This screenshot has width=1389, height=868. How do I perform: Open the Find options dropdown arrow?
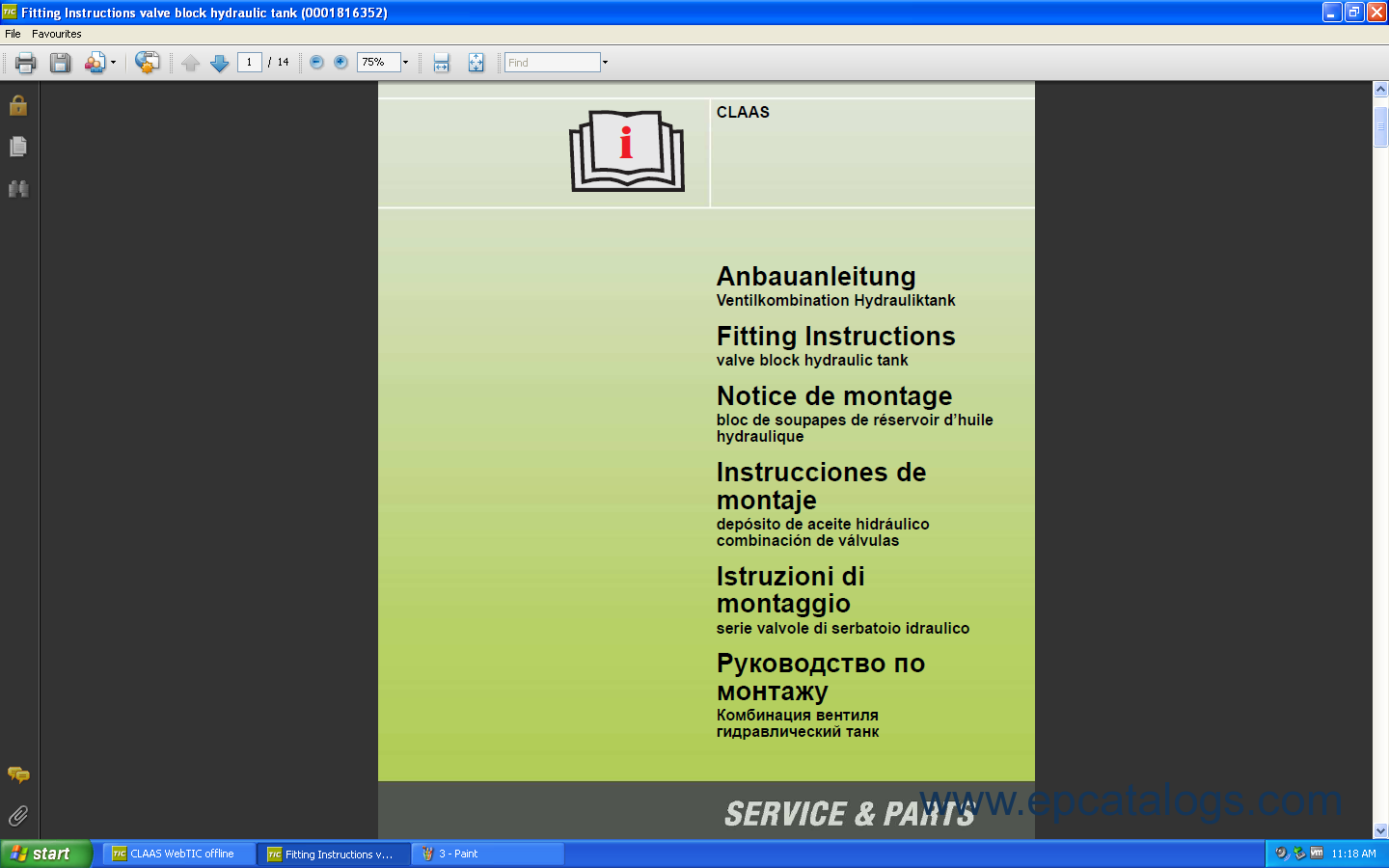point(606,62)
